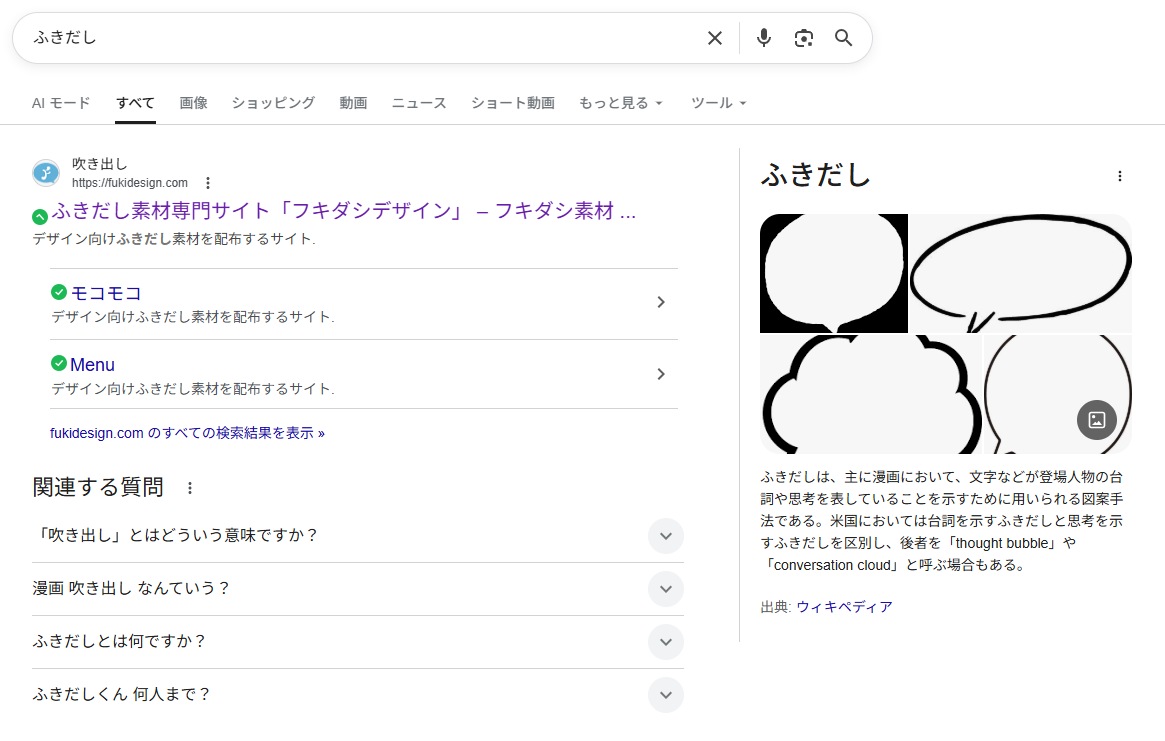Expand the question ふきだしくん 何人まで？
Viewport: 1165px width, 741px height.
(x=665, y=695)
